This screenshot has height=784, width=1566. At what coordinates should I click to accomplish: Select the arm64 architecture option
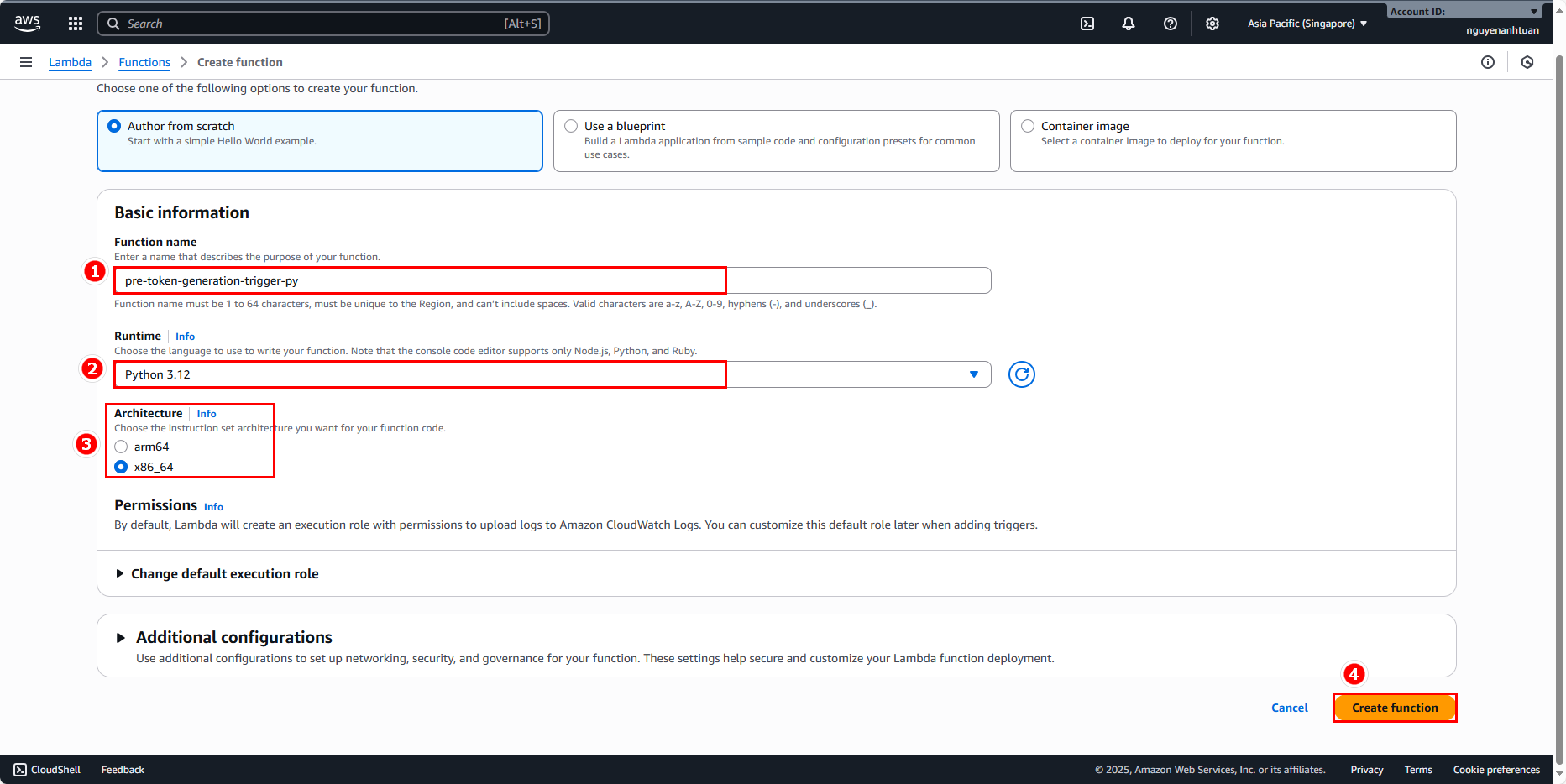122,447
